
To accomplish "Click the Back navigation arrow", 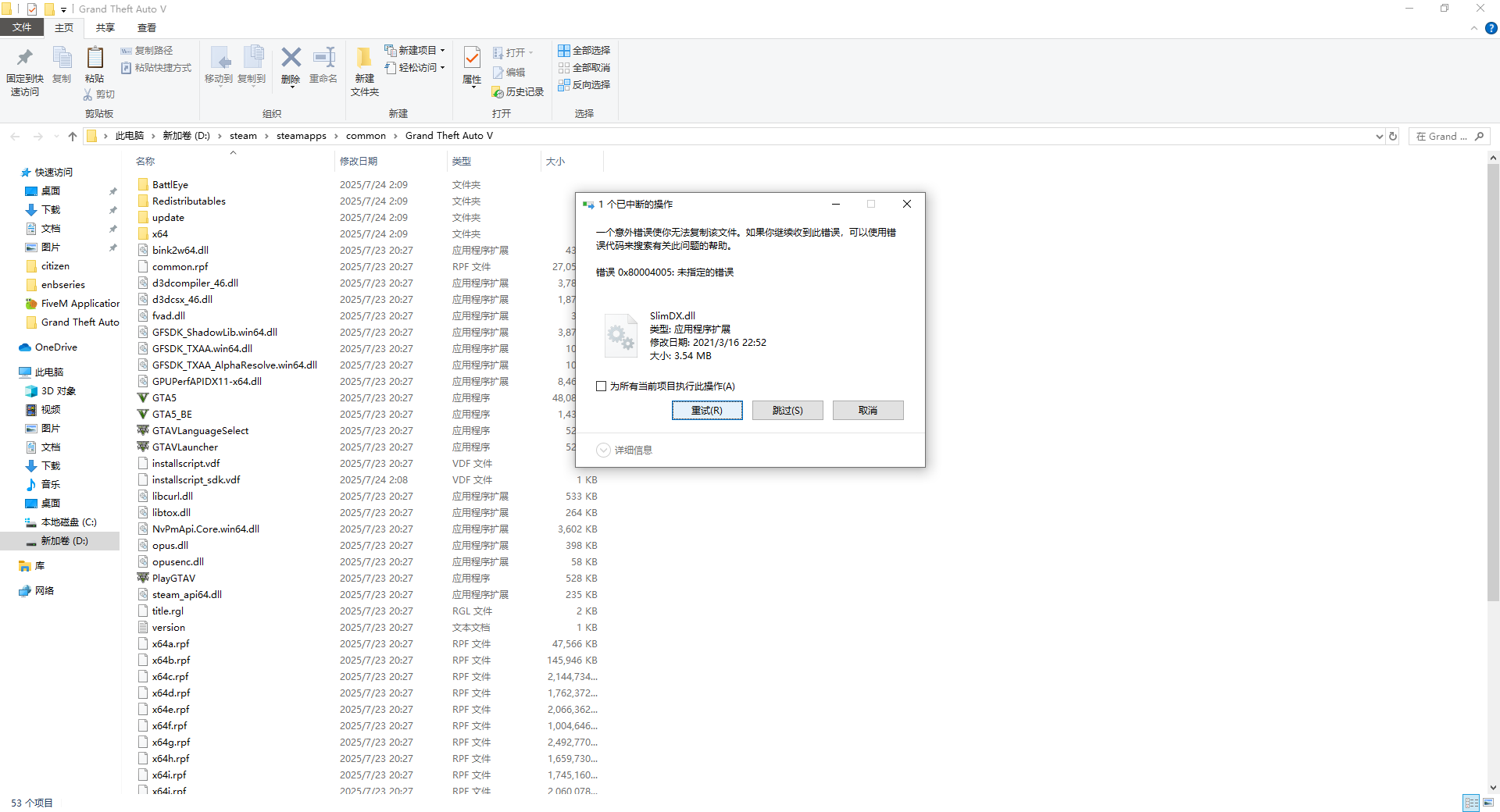I will (x=15, y=136).
